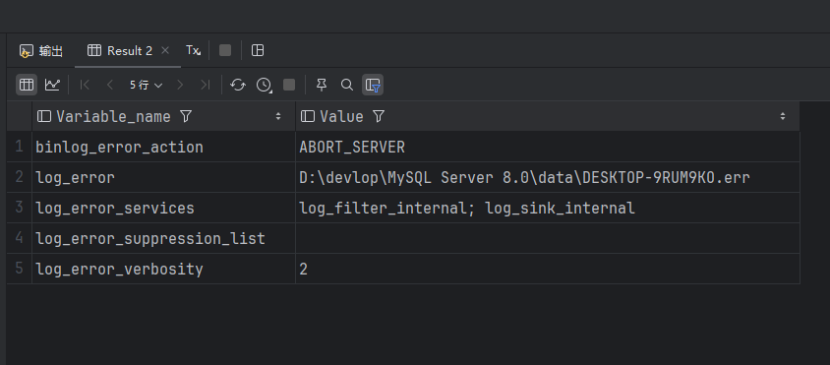Open the auto-refresh clock icon
The width and height of the screenshot is (830, 365).
coord(264,85)
